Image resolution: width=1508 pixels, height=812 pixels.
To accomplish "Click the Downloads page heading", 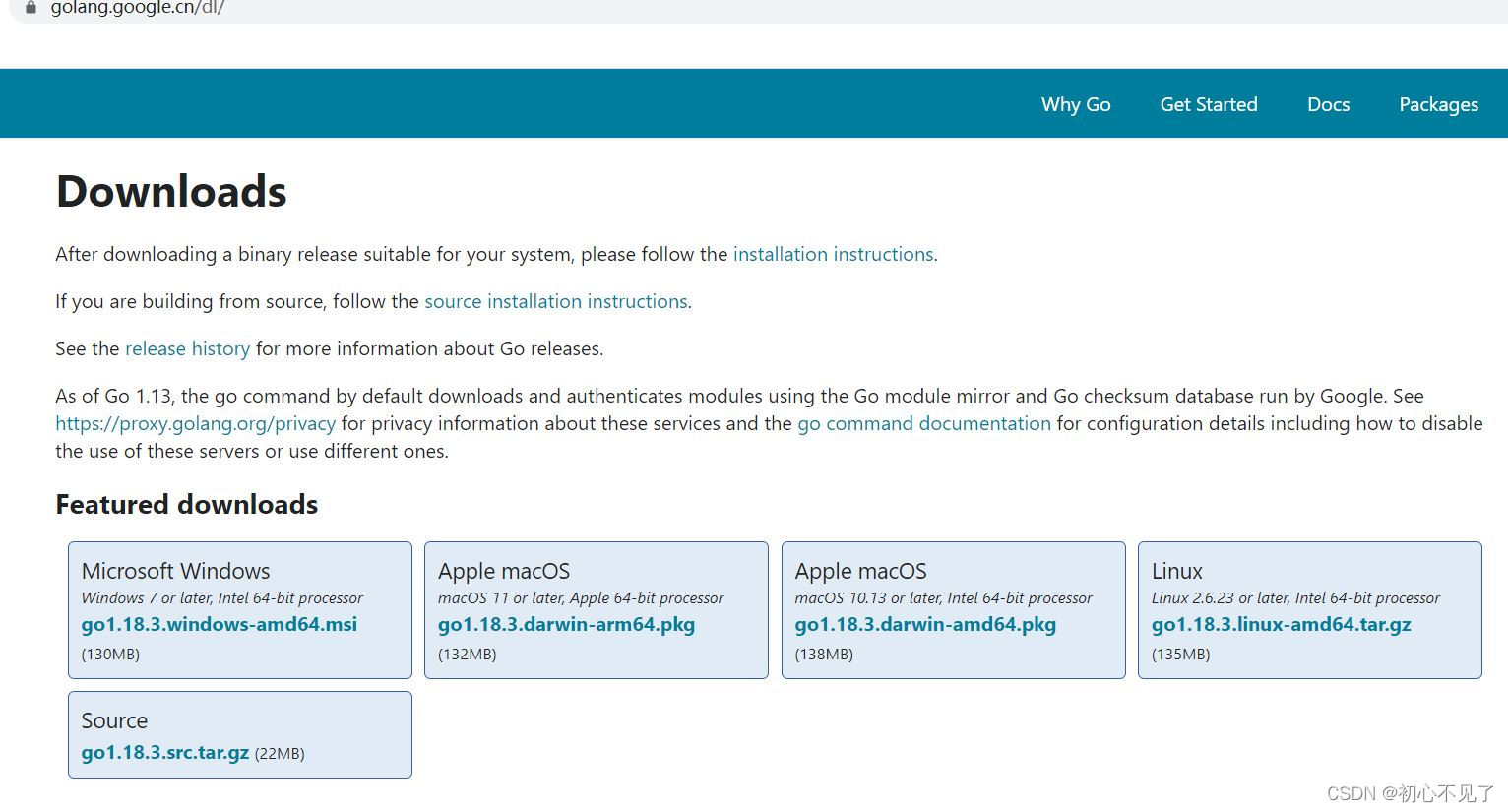I will pyautogui.click(x=171, y=191).
